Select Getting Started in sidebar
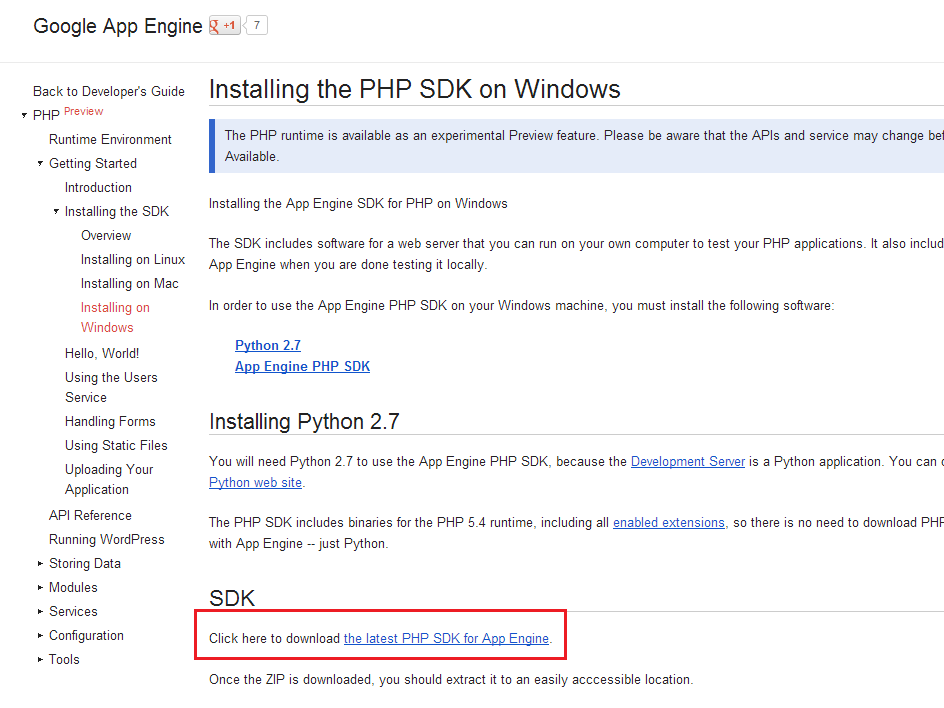Screen dimensions: 944x708 point(93,164)
